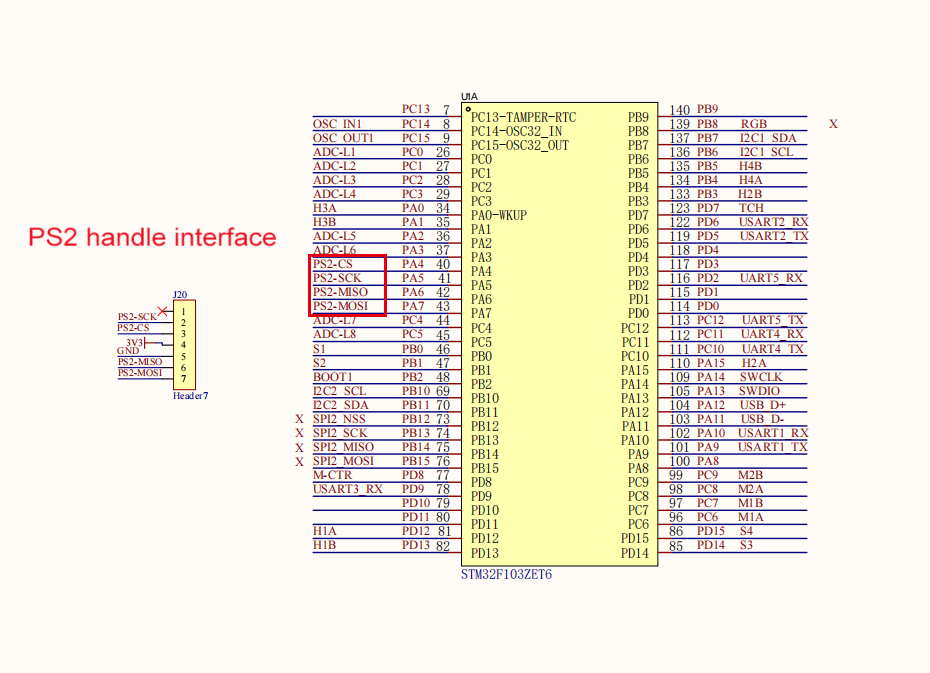This screenshot has height=673, width=930.
Task: Click the Header7 label under the connector
Action: point(190,395)
